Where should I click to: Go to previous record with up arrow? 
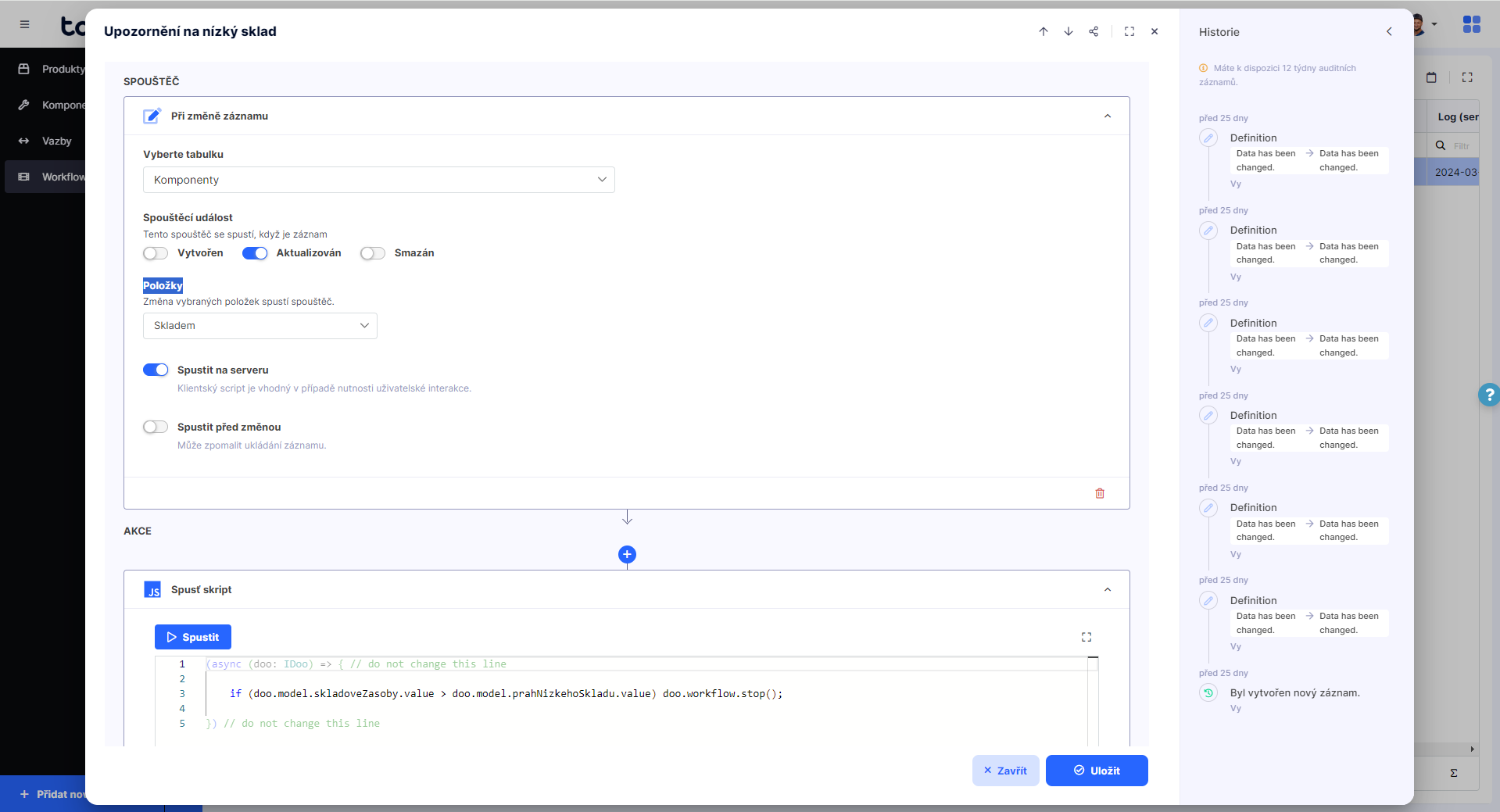pyautogui.click(x=1044, y=31)
